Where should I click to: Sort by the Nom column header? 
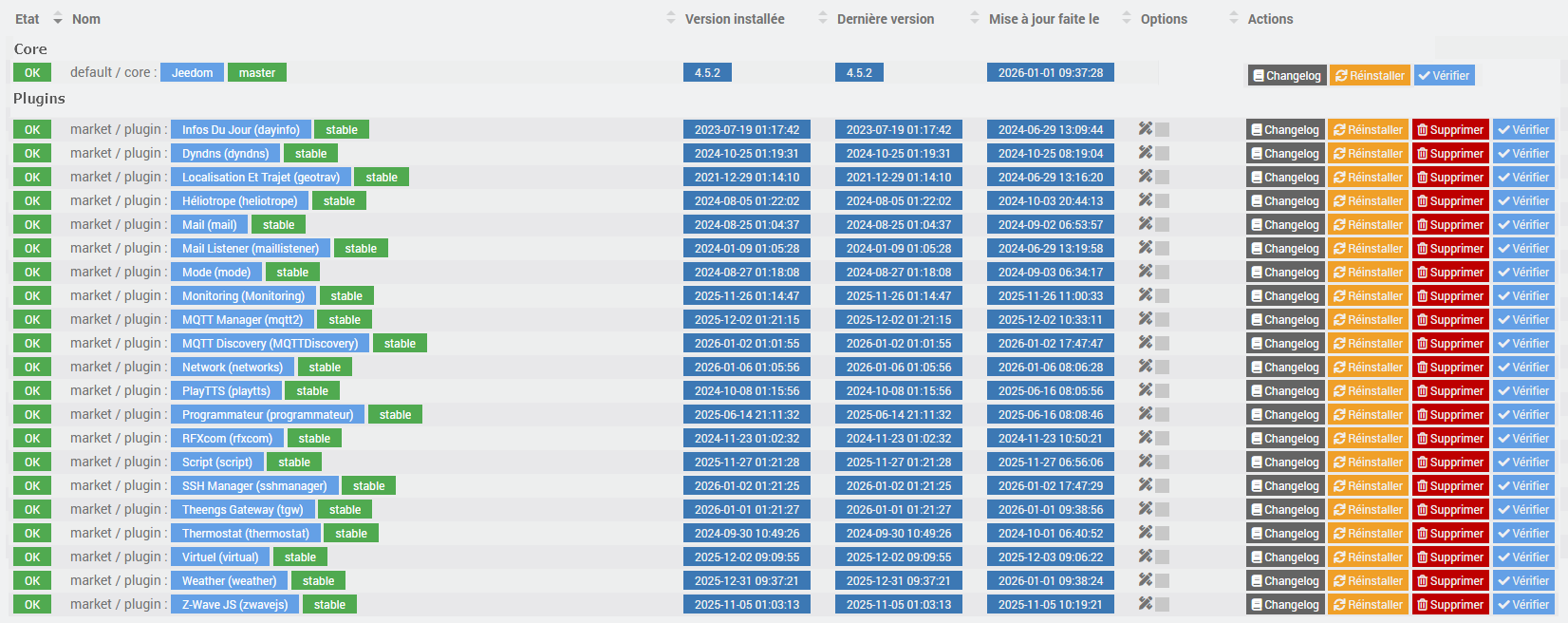tap(86, 19)
